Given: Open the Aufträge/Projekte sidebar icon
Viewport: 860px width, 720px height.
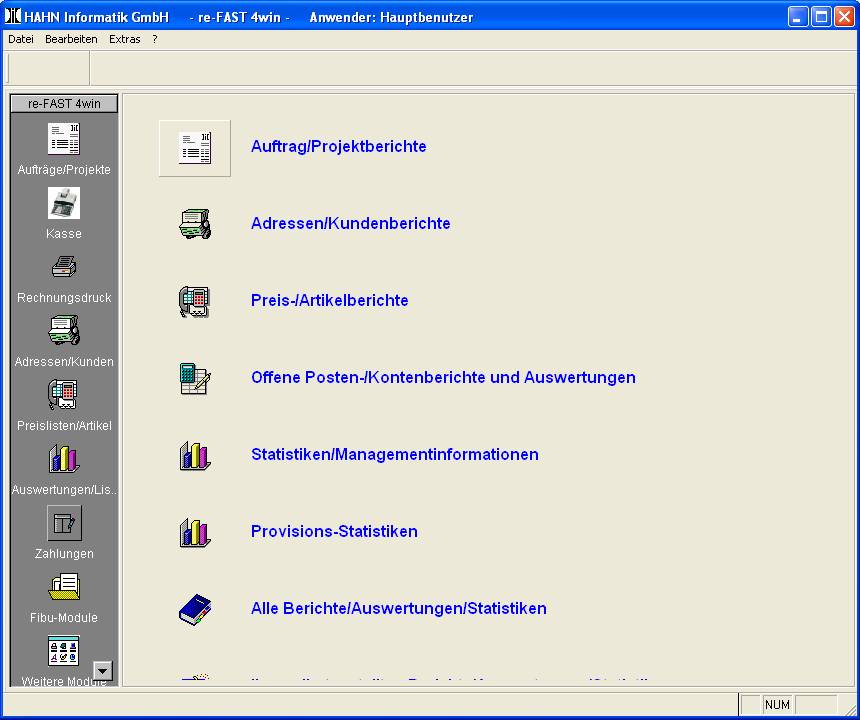Looking at the screenshot, I should [64, 139].
